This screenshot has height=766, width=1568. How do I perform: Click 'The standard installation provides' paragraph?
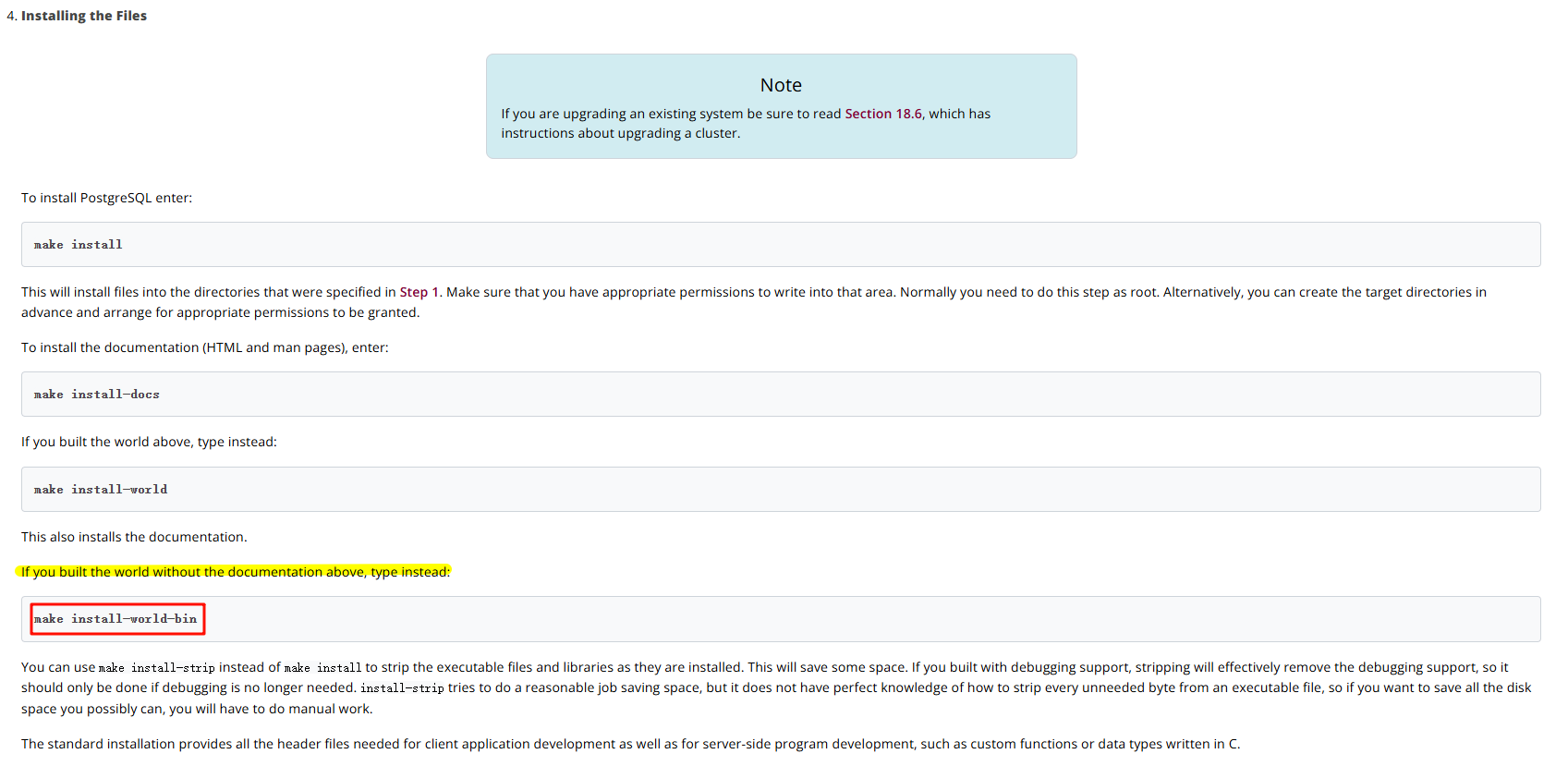coord(630,744)
